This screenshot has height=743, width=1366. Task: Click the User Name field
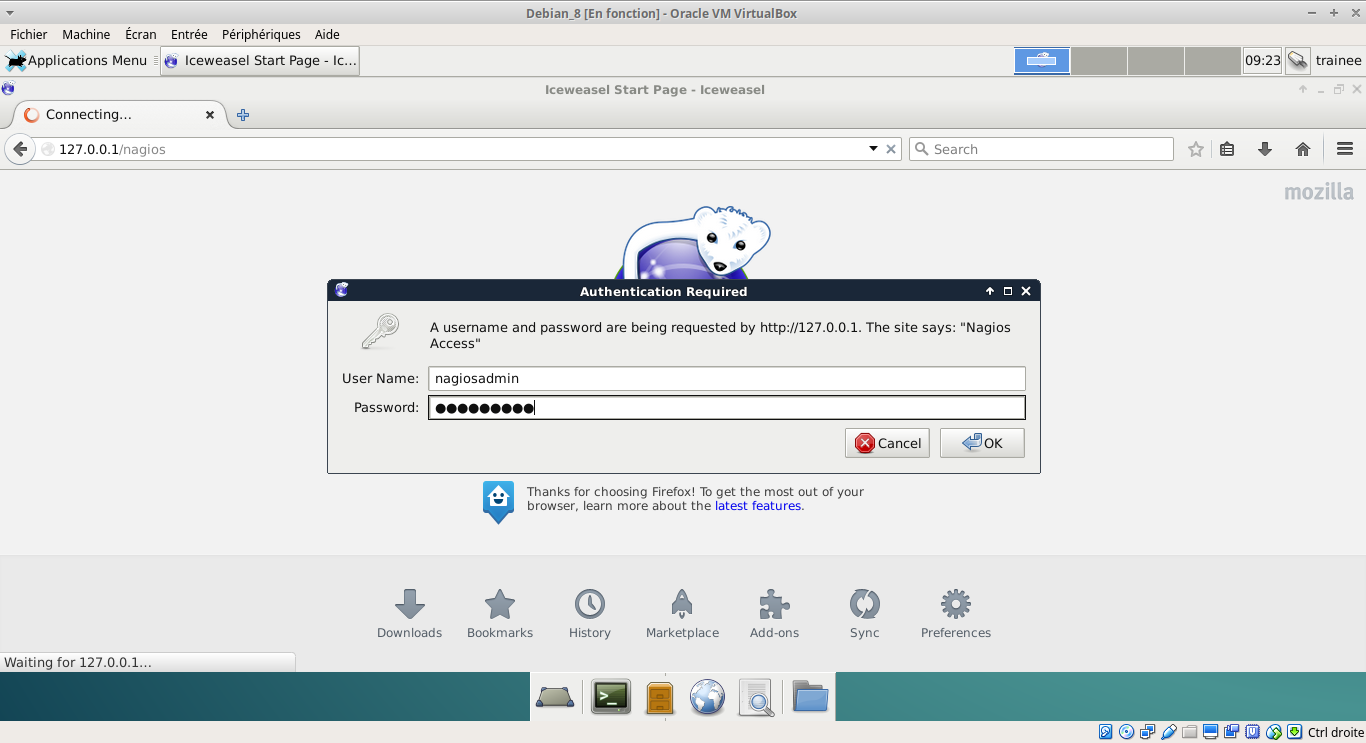click(727, 378)
